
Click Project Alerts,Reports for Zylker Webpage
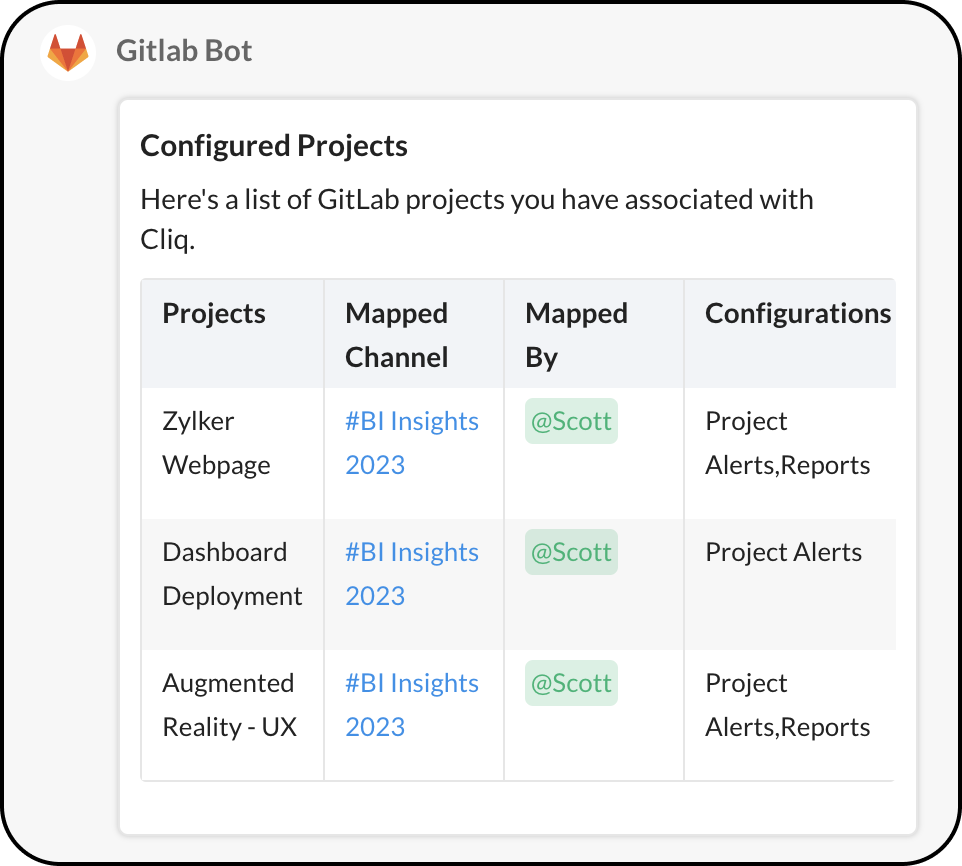point(787,443)
